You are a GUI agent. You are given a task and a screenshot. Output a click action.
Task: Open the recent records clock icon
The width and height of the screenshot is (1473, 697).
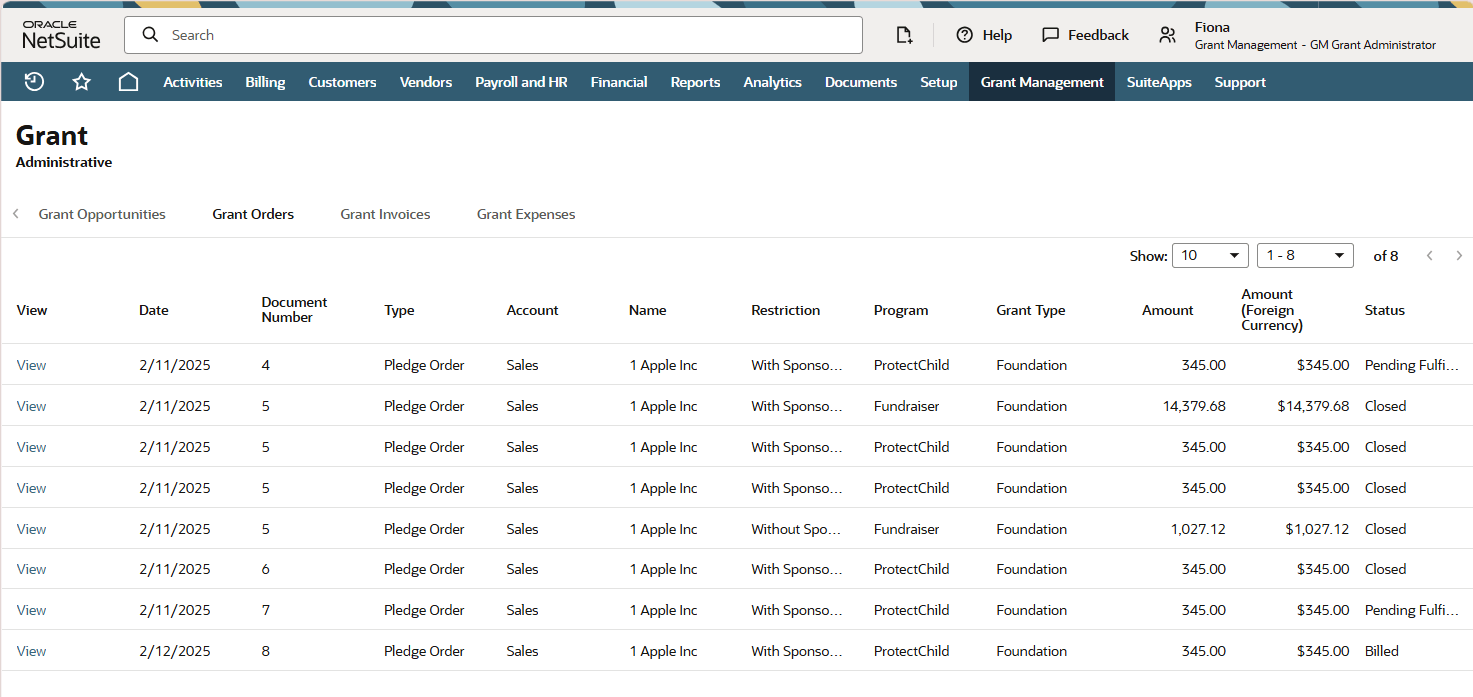(33, 81)
